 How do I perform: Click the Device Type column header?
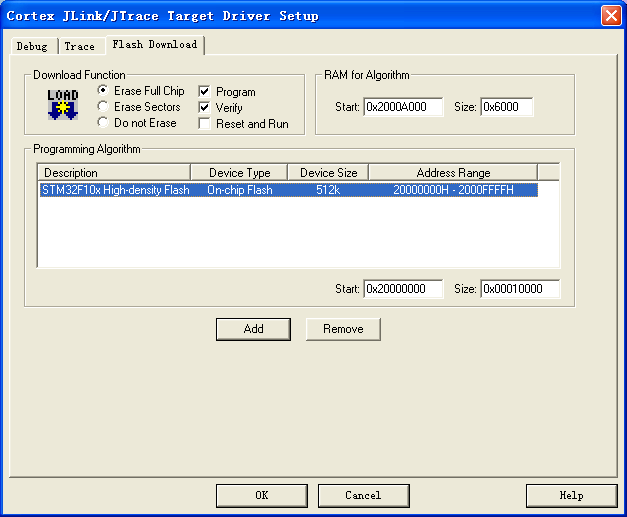(x=239, y=173)
